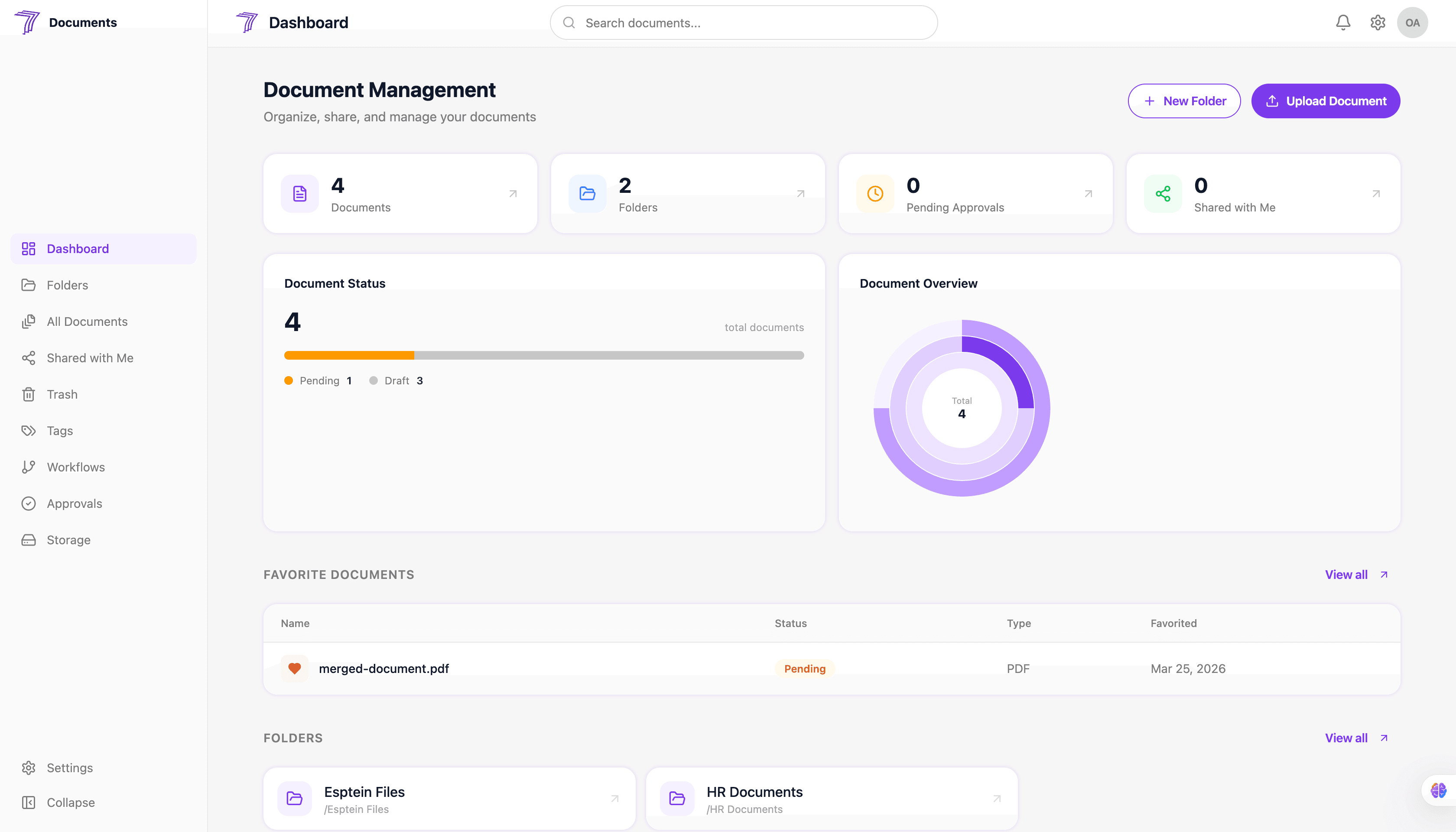Screen dimensions: 1456x832
Task: Click the Favorited column header
Action: point(1173,624)
